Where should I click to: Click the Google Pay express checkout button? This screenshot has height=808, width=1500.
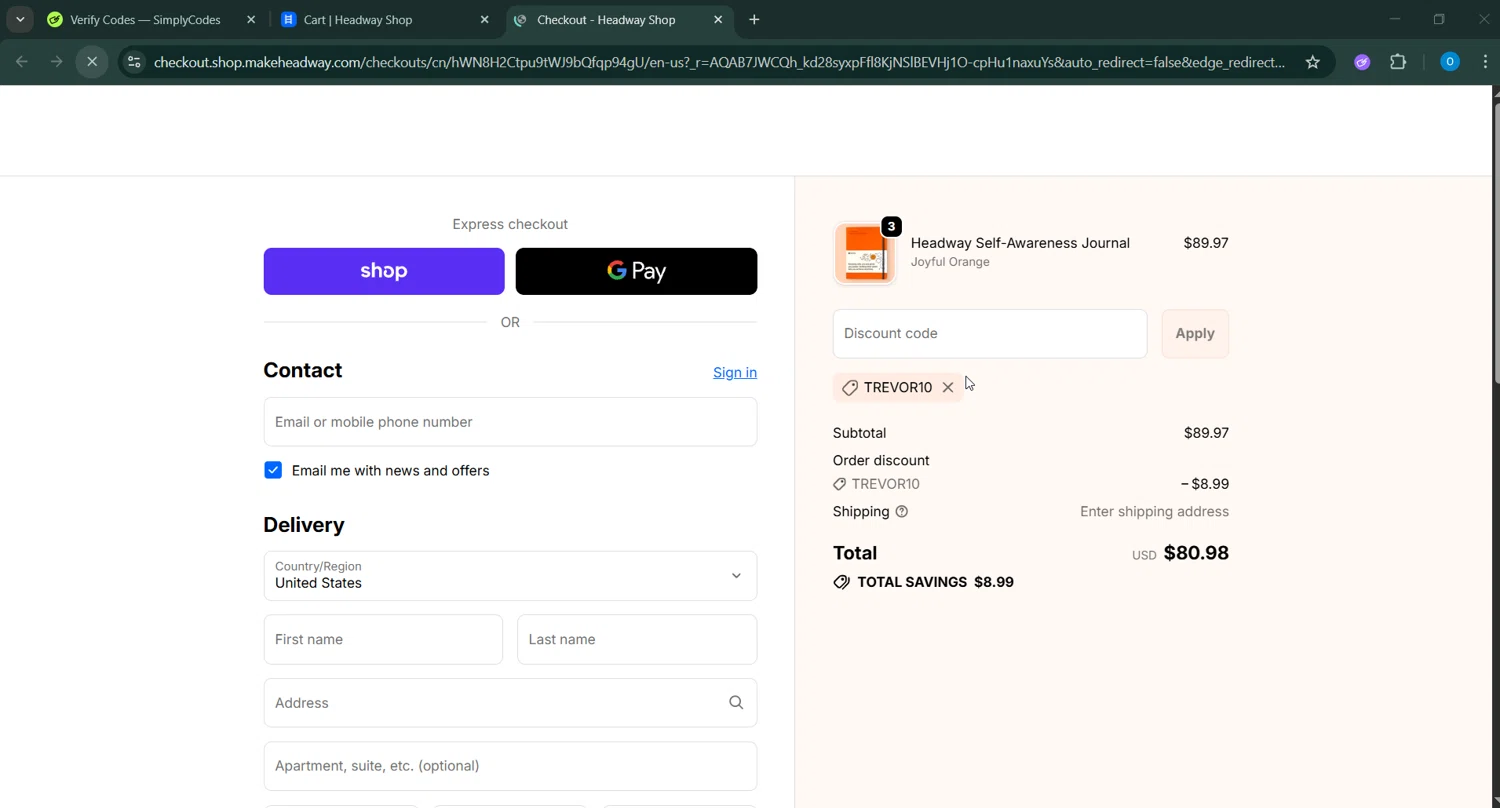(x=636, y=271)
